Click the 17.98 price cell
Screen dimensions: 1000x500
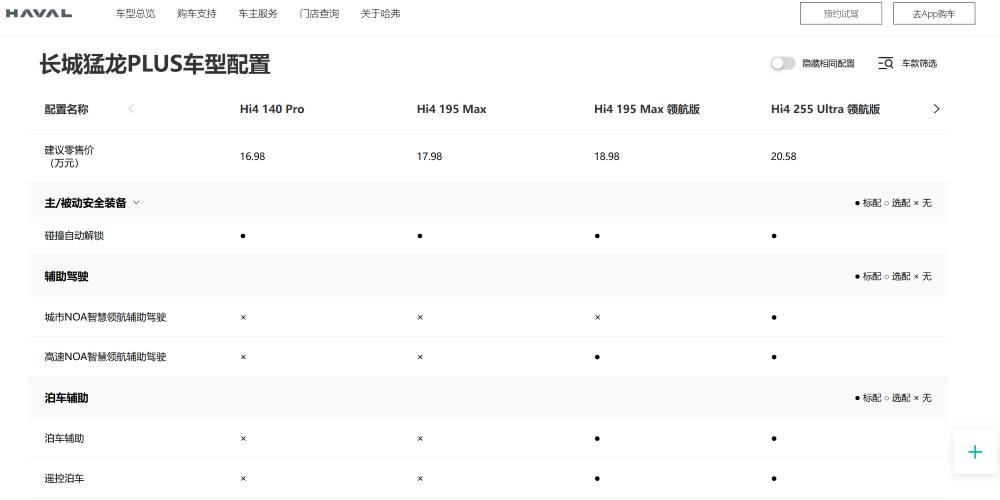[x=429, y=156]
